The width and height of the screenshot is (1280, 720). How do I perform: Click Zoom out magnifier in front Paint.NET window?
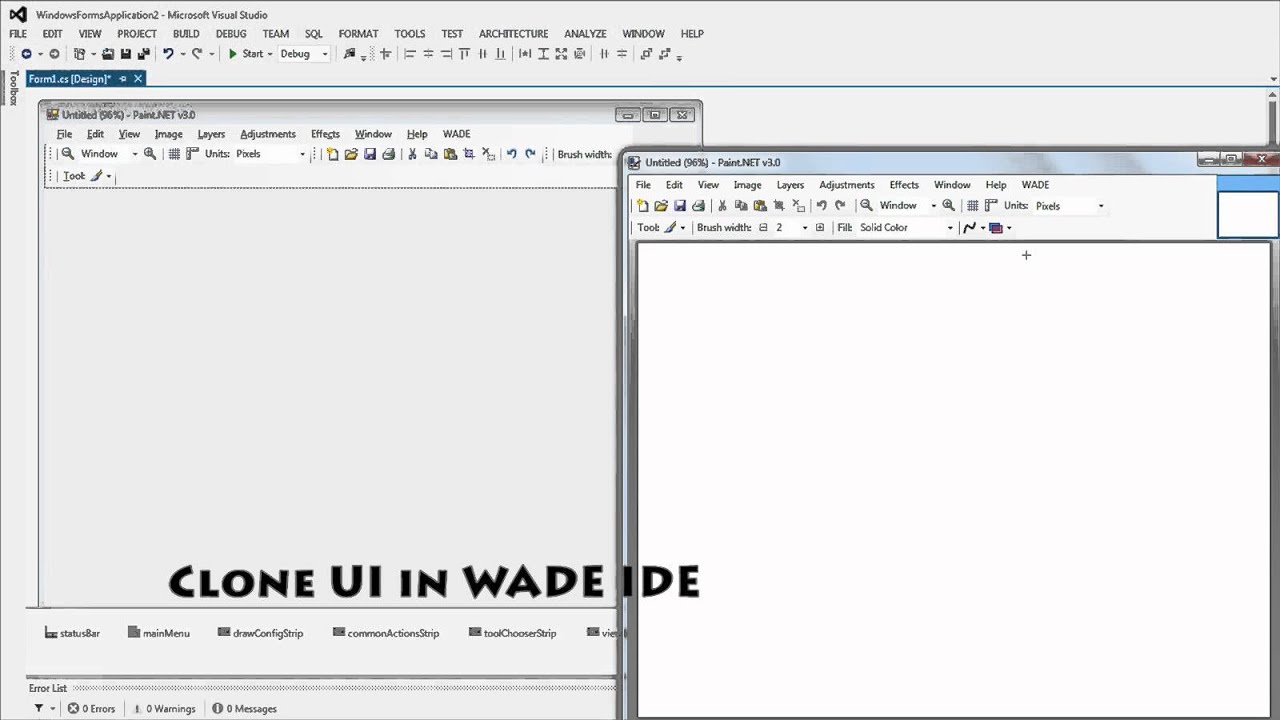(x=867, y=206)
